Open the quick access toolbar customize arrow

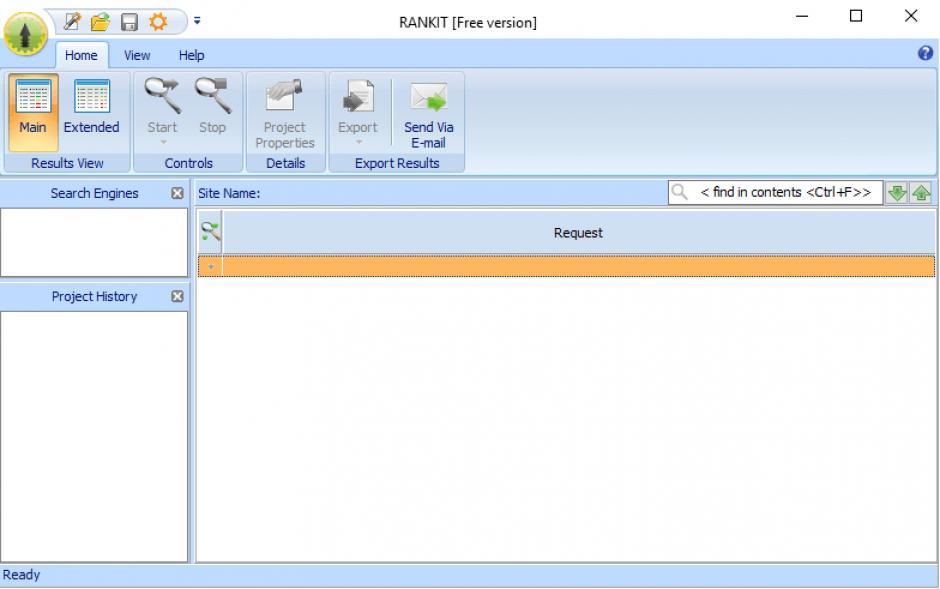(x=197, y=21)
